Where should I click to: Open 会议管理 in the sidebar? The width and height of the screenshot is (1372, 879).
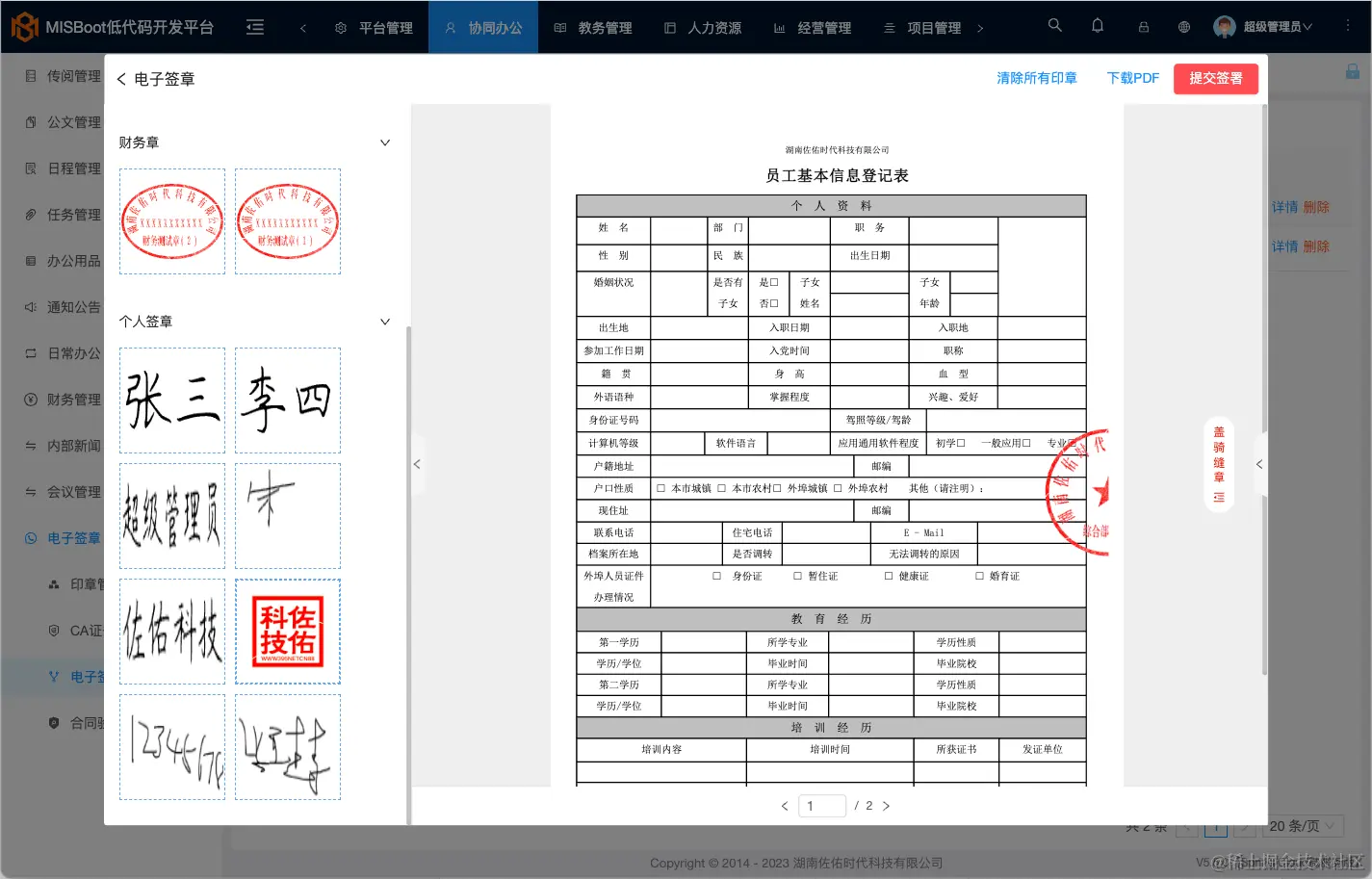click(x=64, y=492)
